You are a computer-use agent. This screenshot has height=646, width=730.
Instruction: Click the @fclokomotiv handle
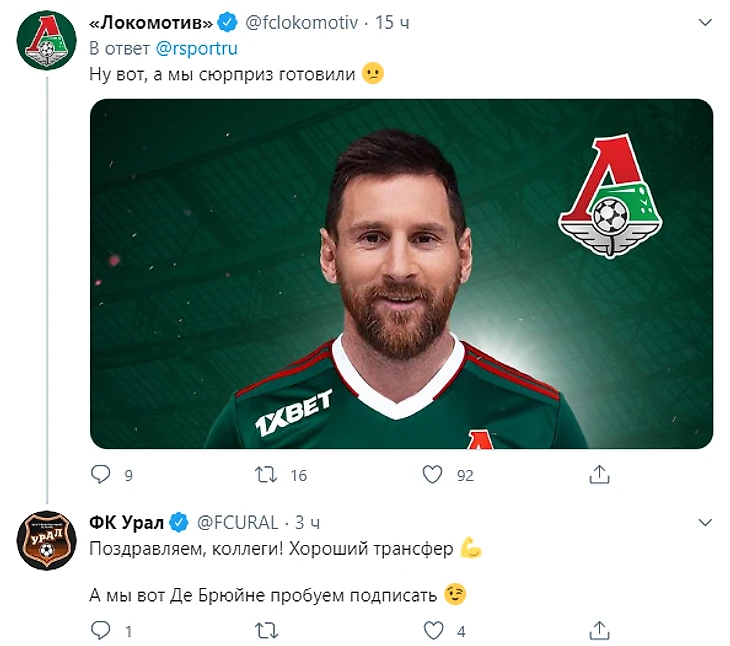click(x=303, y=22)
